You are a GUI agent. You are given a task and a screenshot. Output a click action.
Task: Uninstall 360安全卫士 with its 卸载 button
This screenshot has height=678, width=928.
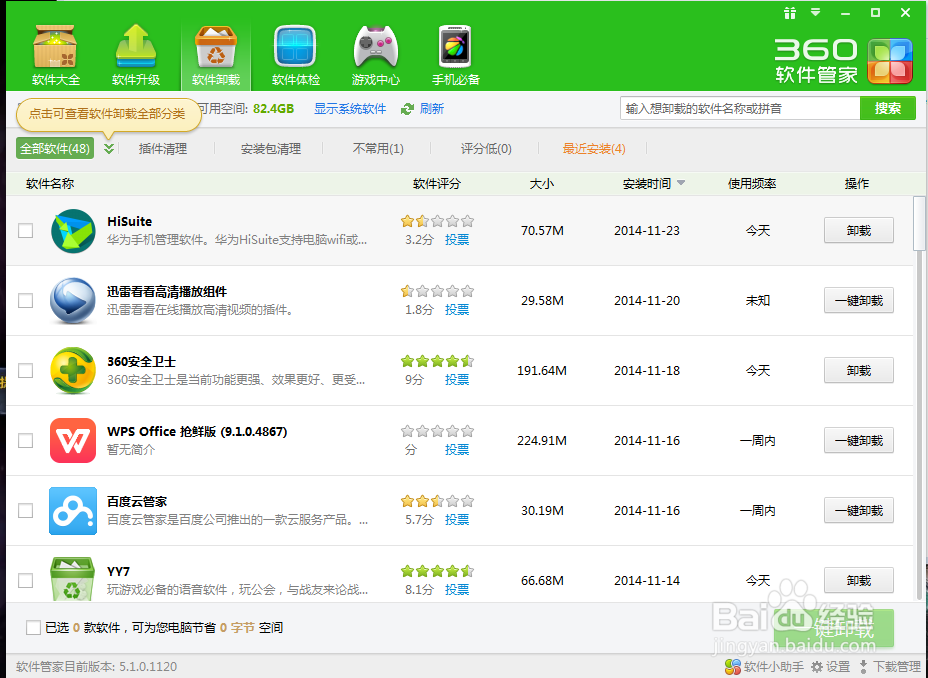coord(858,370)
